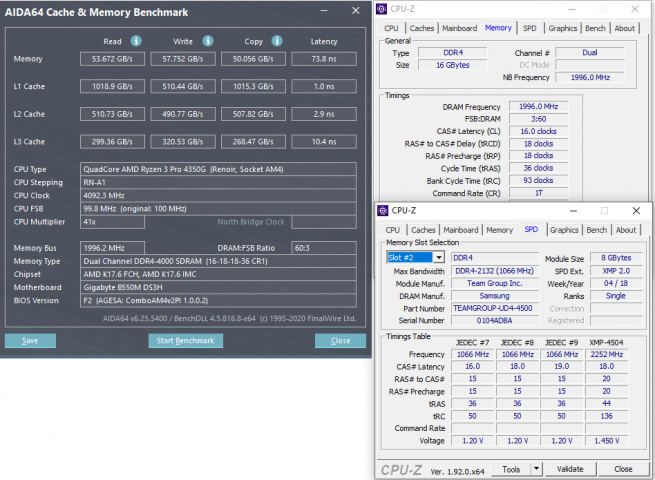Click Memory Type DDR4-4000 SDRAM field

click(x=218, y=261)
